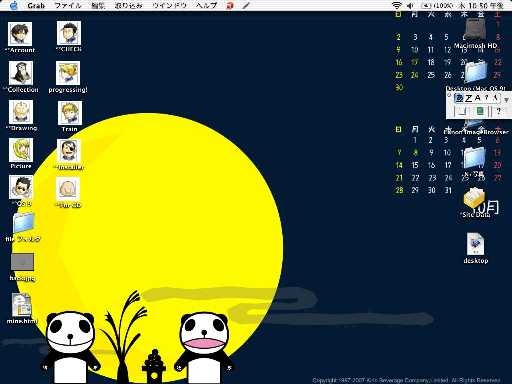Screen dimensions: 512x384
Task: Expand the input palette dropdown arrow
Action: [506, 100]
